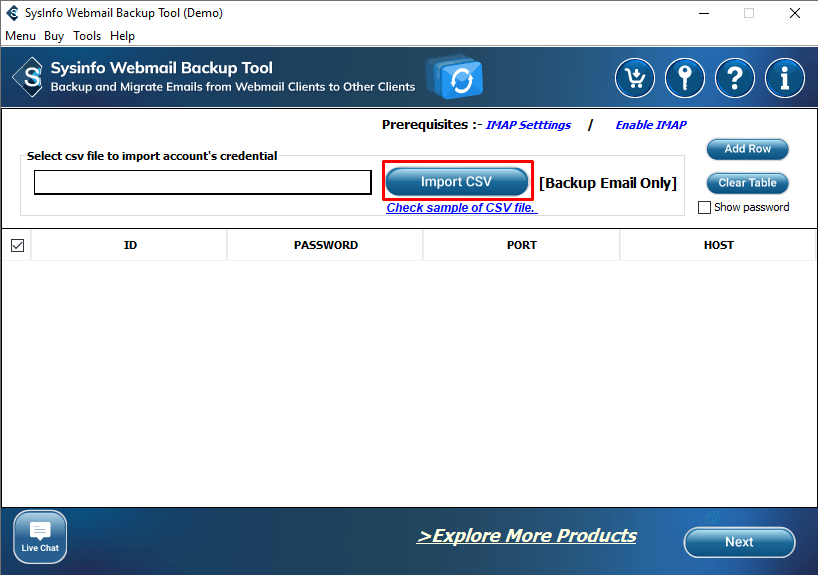Click the info About icon
This screenshot has height=575, width=818.
coord(785,78)
